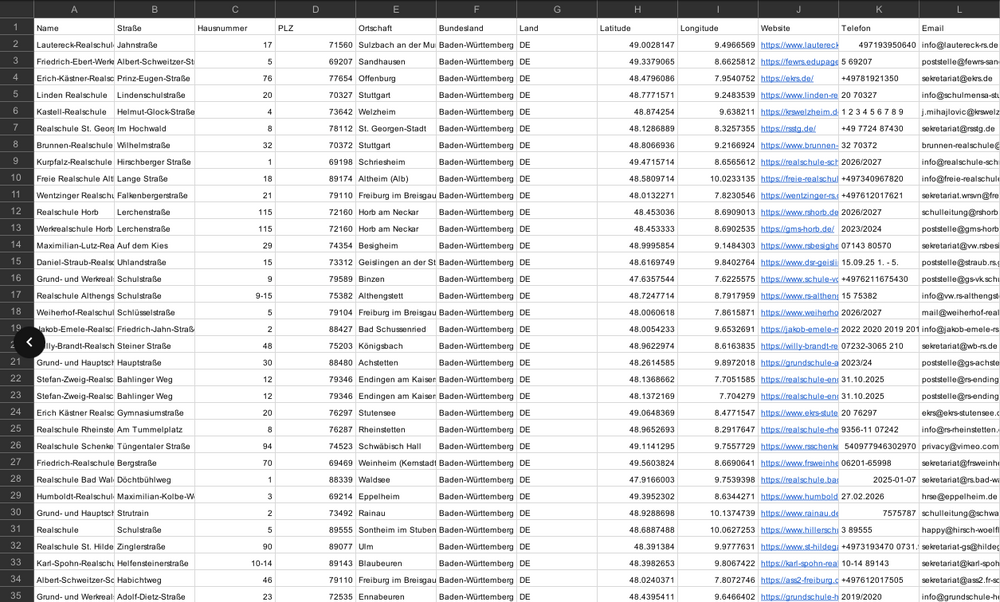Open the krswelzheim website link
The height and width of the screenshot is (602, 1000).
pos(799,112)
